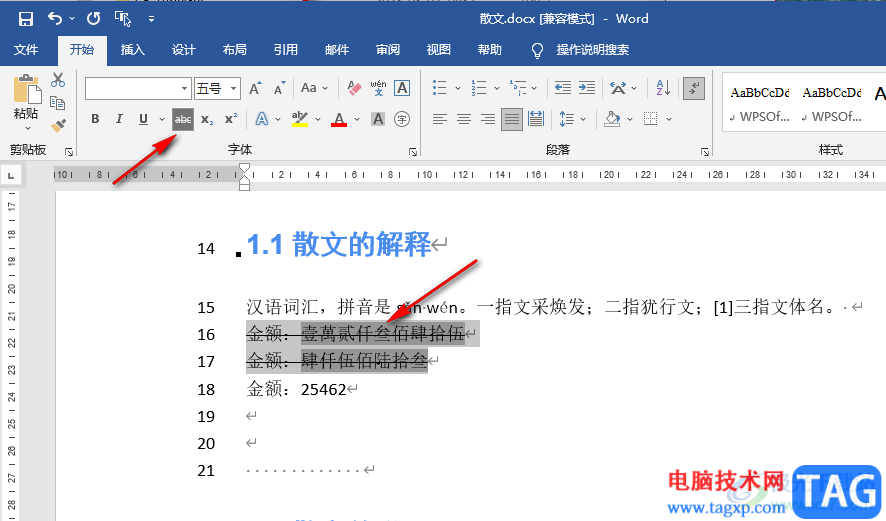Toggle bold formatting

point(95,119)
